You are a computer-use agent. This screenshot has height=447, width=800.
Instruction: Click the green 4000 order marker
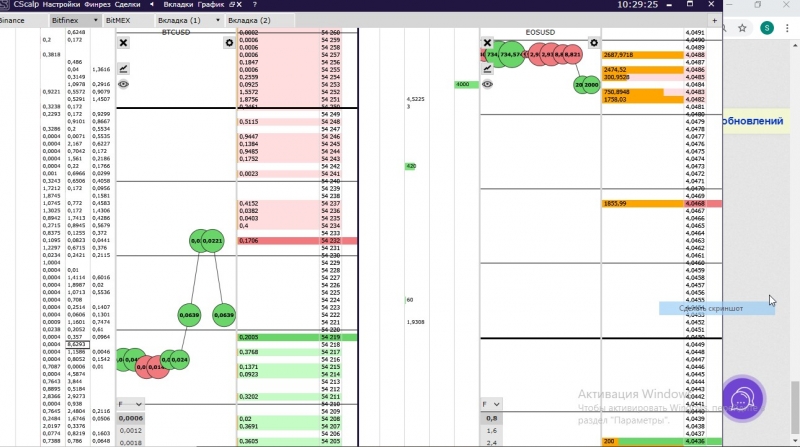pos(466,84)
